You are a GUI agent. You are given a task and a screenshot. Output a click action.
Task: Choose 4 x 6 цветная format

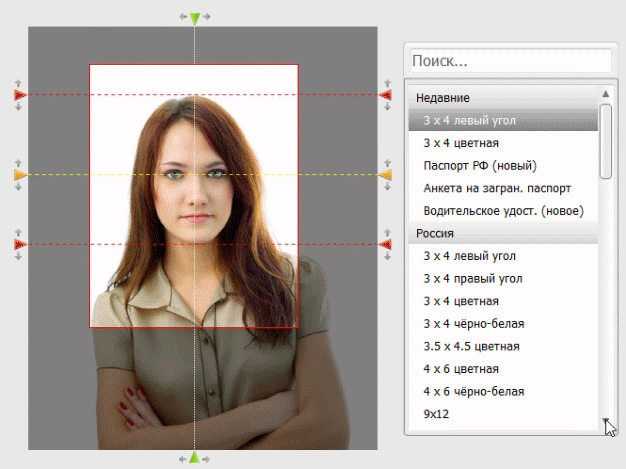pyautogui.click(x=503, y=368)
